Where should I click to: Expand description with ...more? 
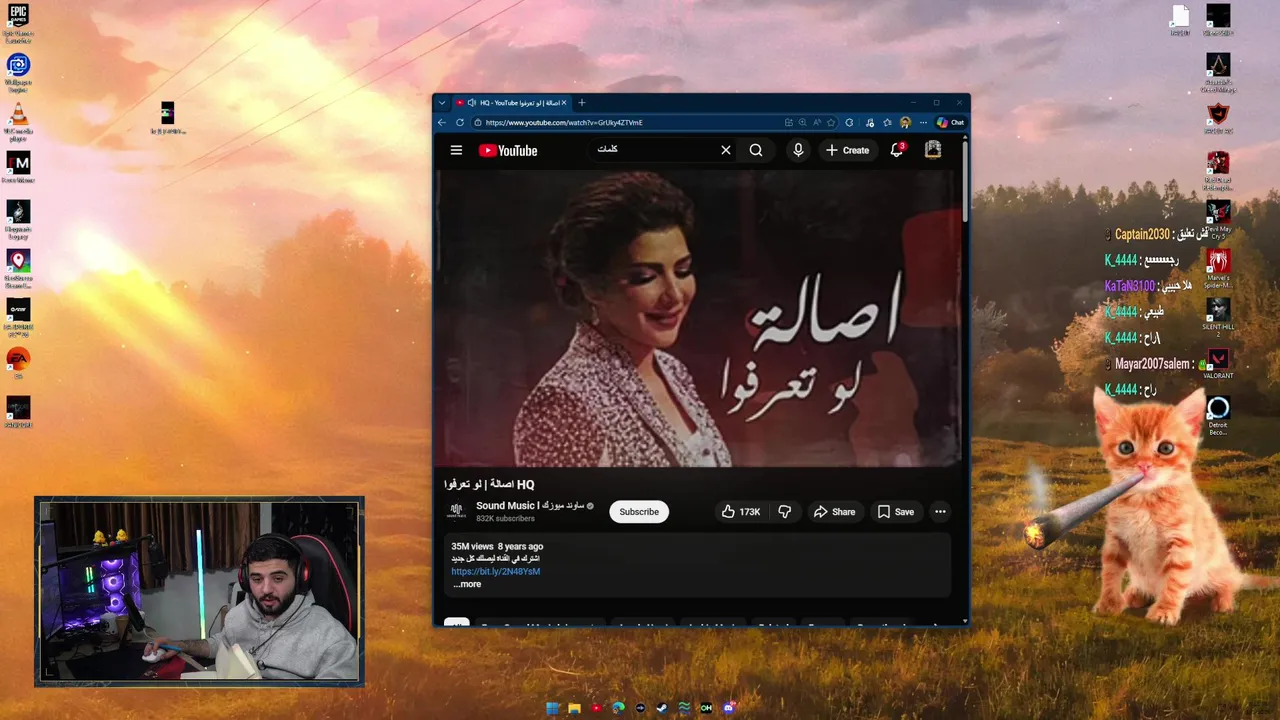[467, 584]
